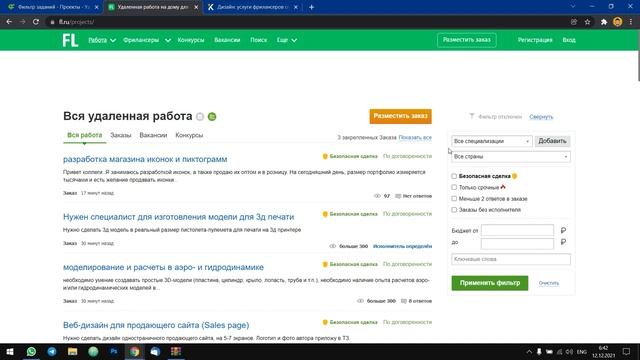Open the WinRAR app from taskbar
The height and width of the screenshot is (360, 640).
click(x=176, y=351)
